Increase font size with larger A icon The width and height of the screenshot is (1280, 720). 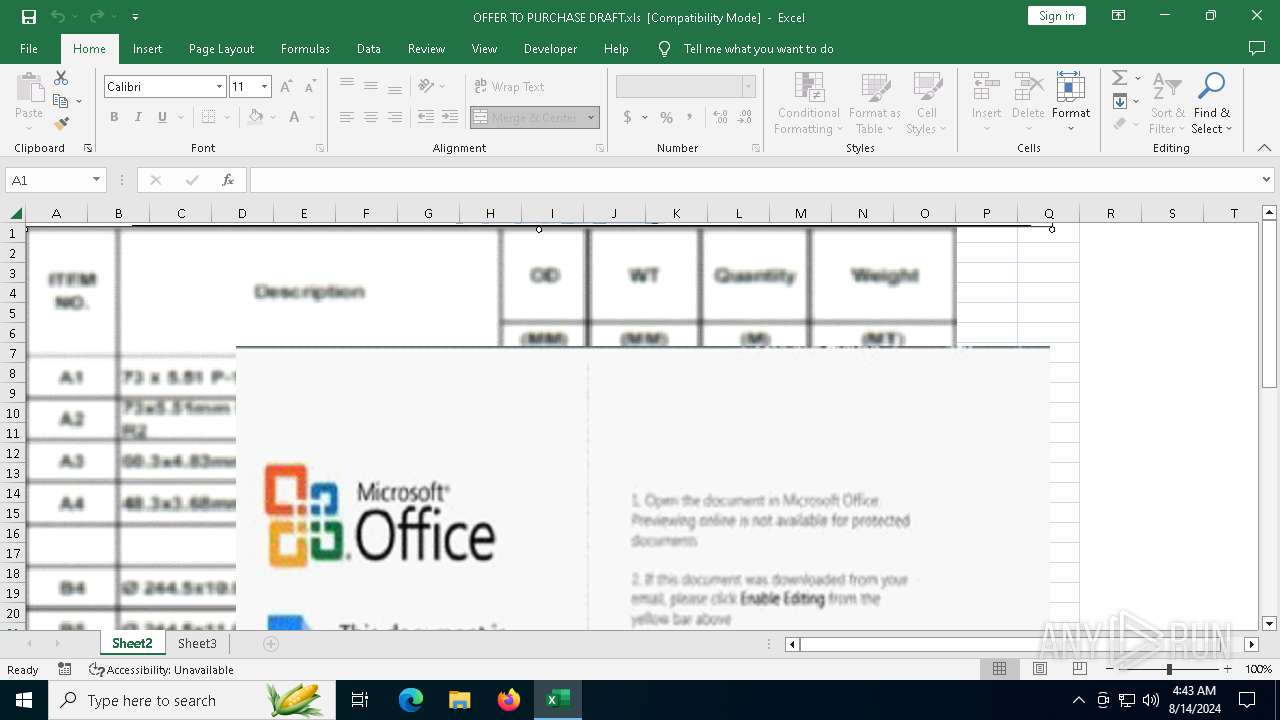tap(287, 87)
